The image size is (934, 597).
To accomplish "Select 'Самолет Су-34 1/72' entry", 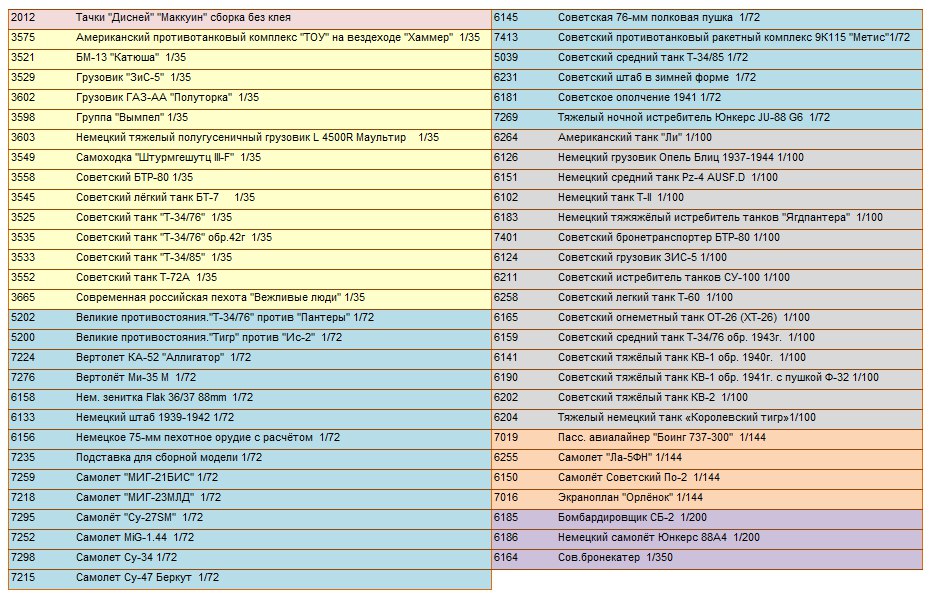I will 126,557.
